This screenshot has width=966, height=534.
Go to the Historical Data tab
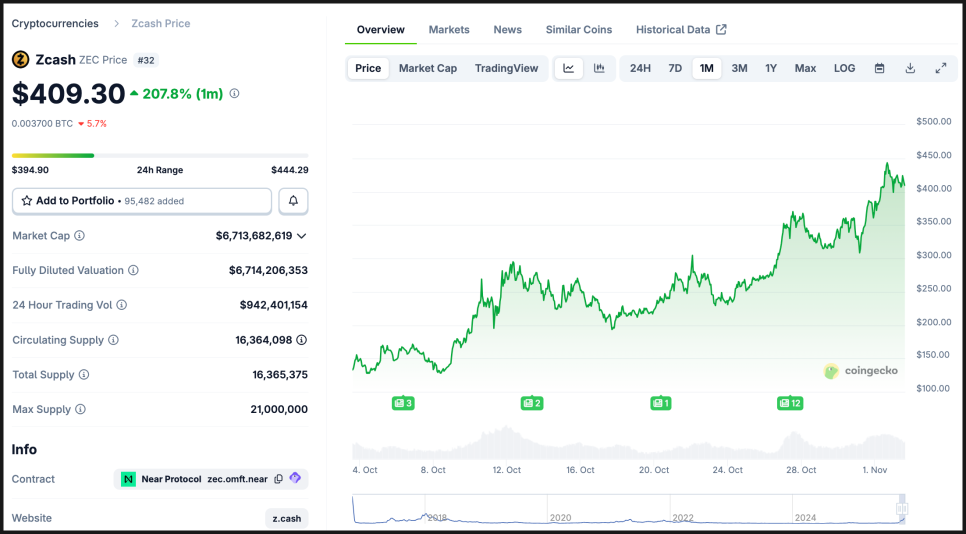click(680, 29)
